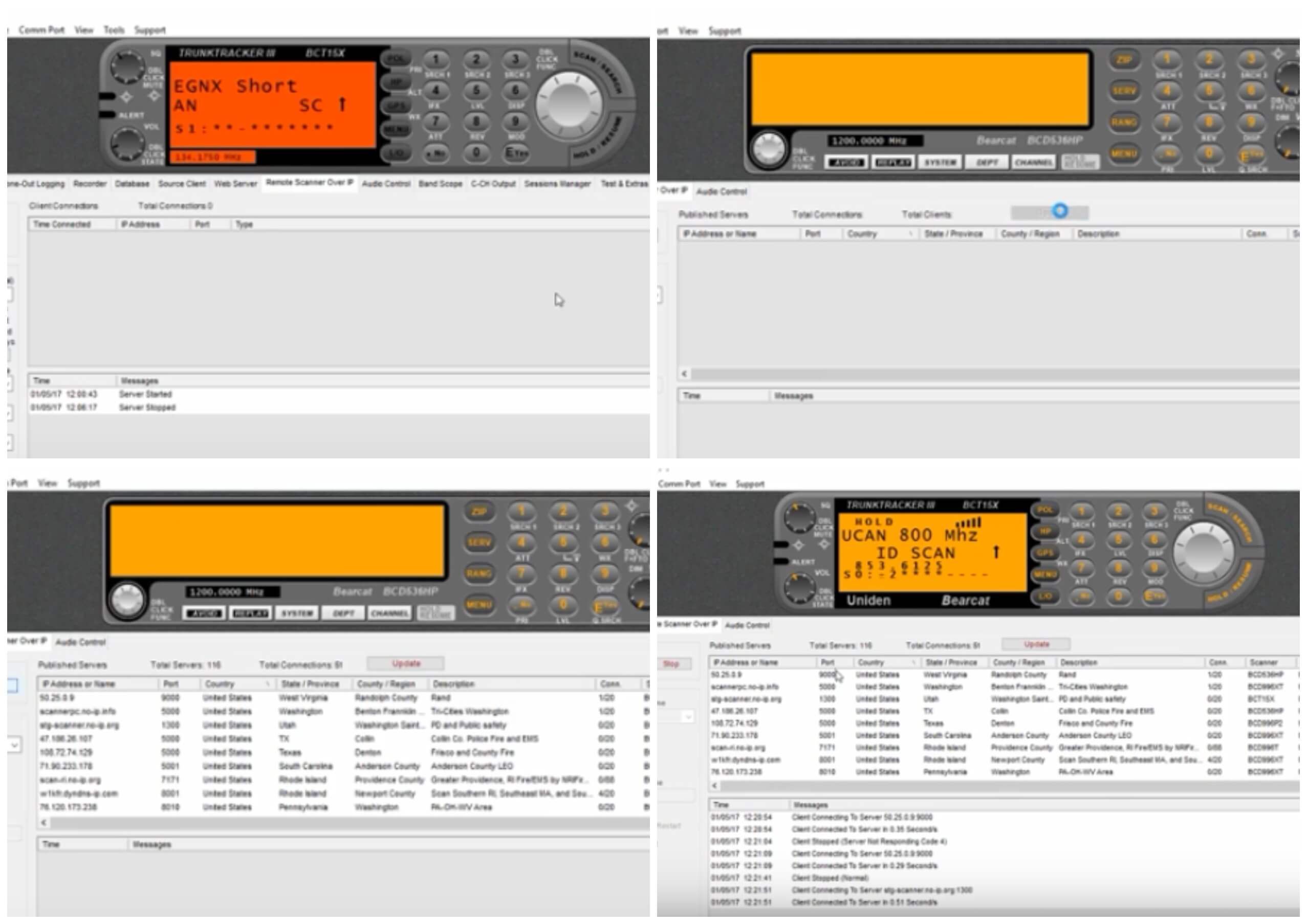Open the Band Scope tab
Screen dimensions: 1307x924
point(441,184)
